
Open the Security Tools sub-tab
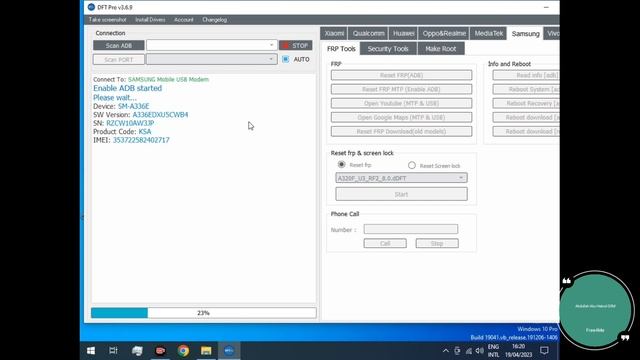tap(388, 49)
